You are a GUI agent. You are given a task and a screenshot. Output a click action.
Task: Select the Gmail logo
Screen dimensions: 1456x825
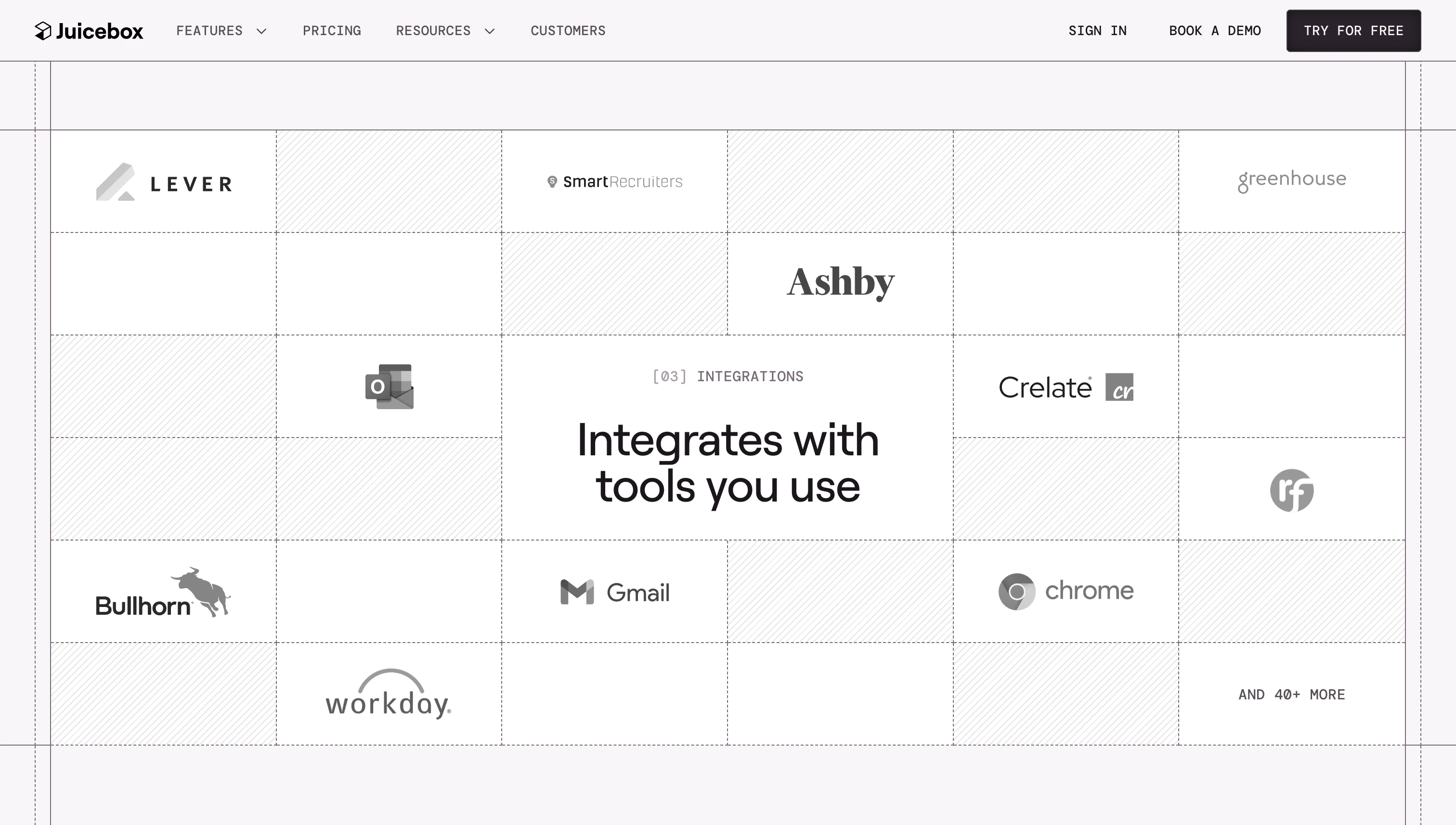click(x=615, y=592)
